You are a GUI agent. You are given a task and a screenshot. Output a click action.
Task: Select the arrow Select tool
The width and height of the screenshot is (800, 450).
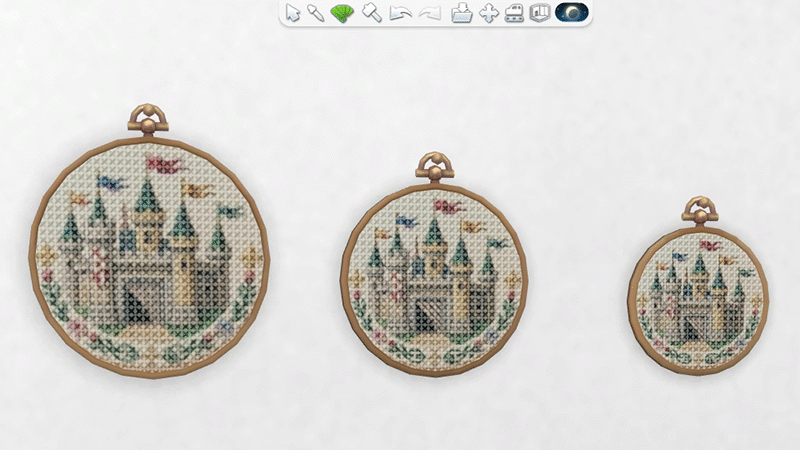point(292,13)
